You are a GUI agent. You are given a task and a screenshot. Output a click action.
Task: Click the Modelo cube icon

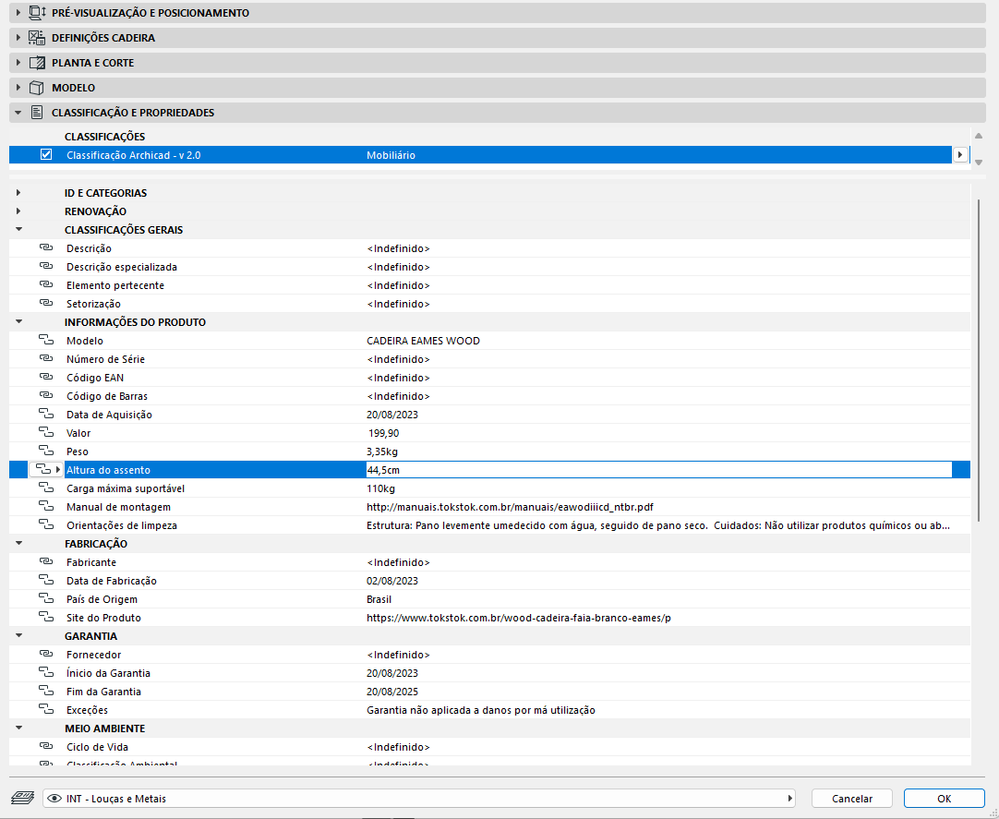[37, 87]
